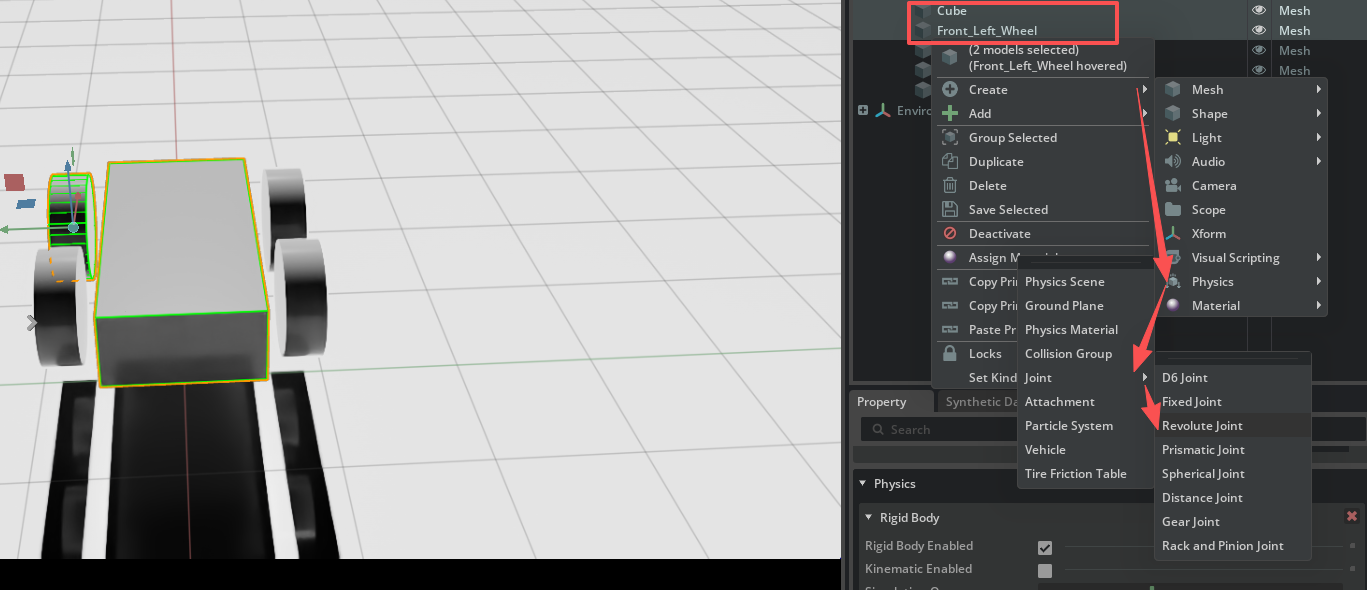The height and width of the screenshot is (590, 1367).
Task: Enable Kinematic Enabled in Rigid Body settings
Action: (1045, 569)
